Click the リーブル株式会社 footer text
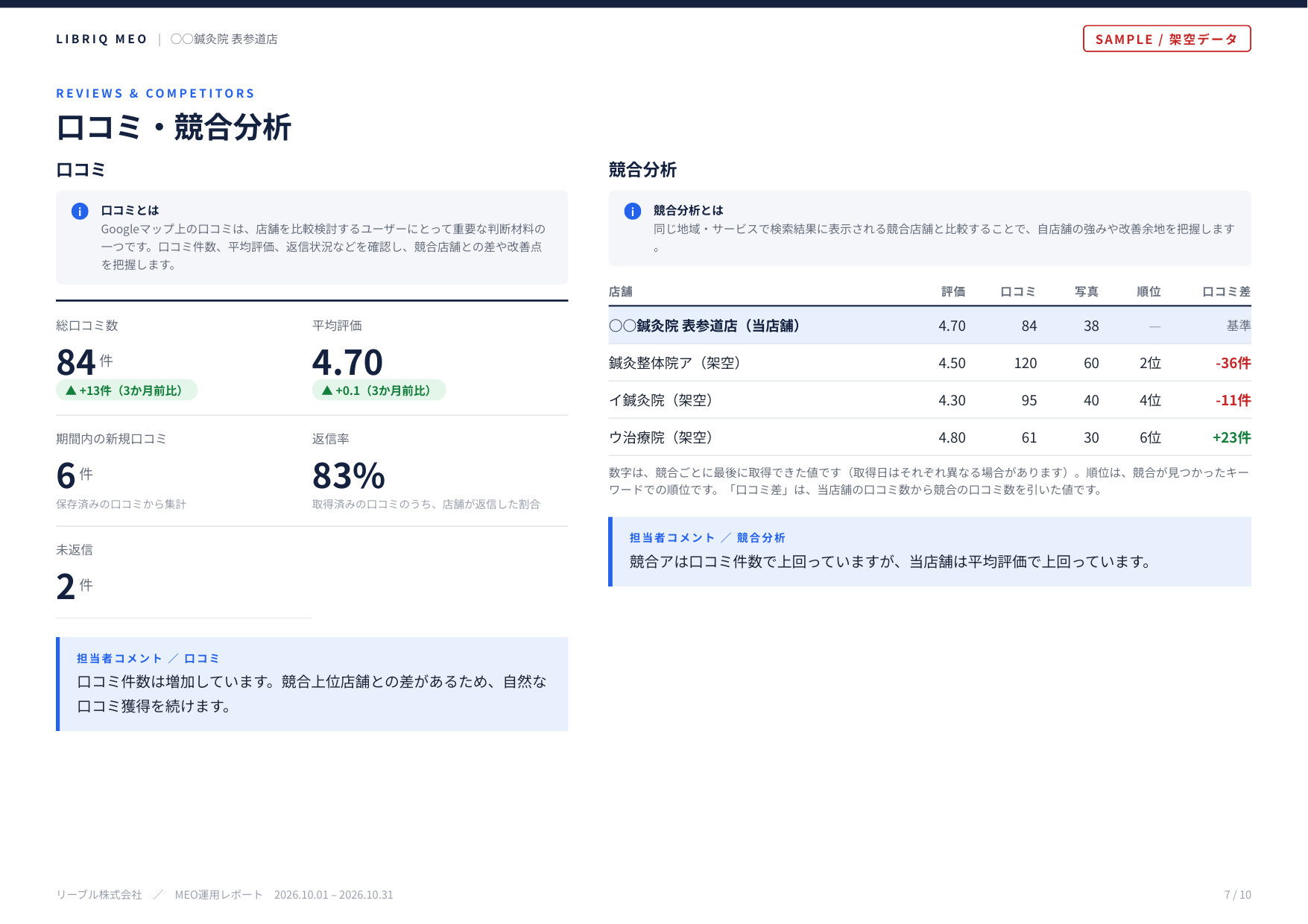 tap(99, 894)
